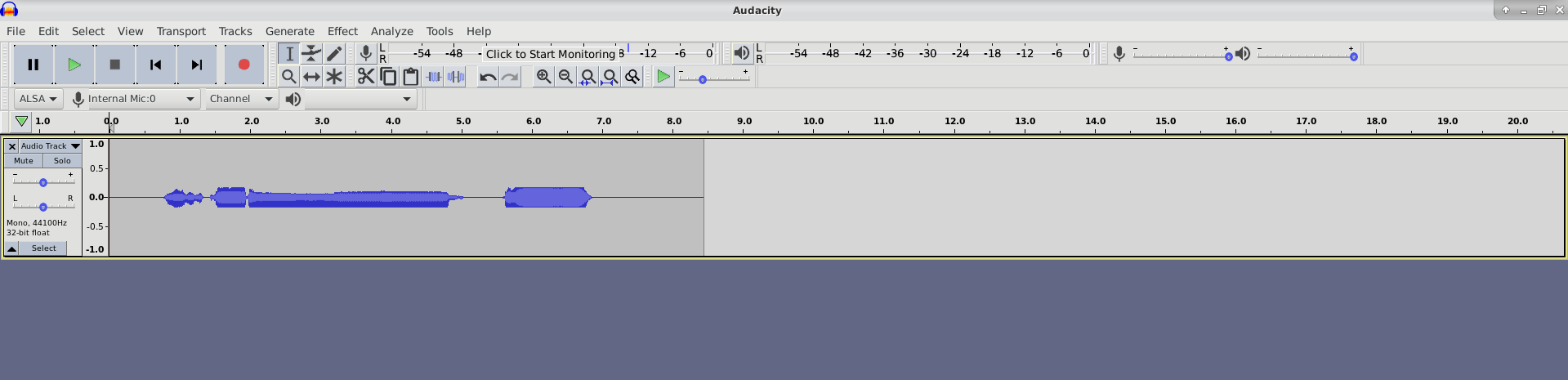Open the Tools menu
1568x380 pixels.
[x=440, y=31]
